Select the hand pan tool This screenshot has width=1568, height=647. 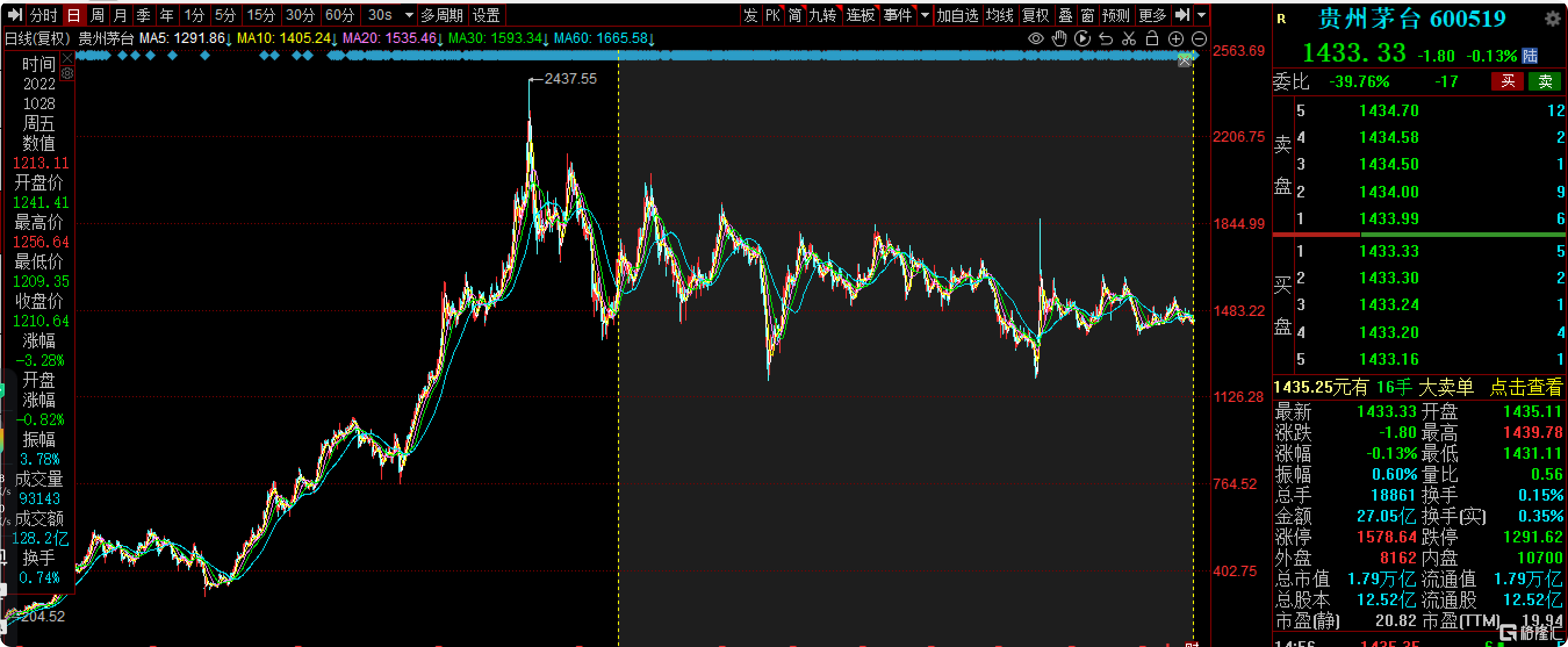1059,39
